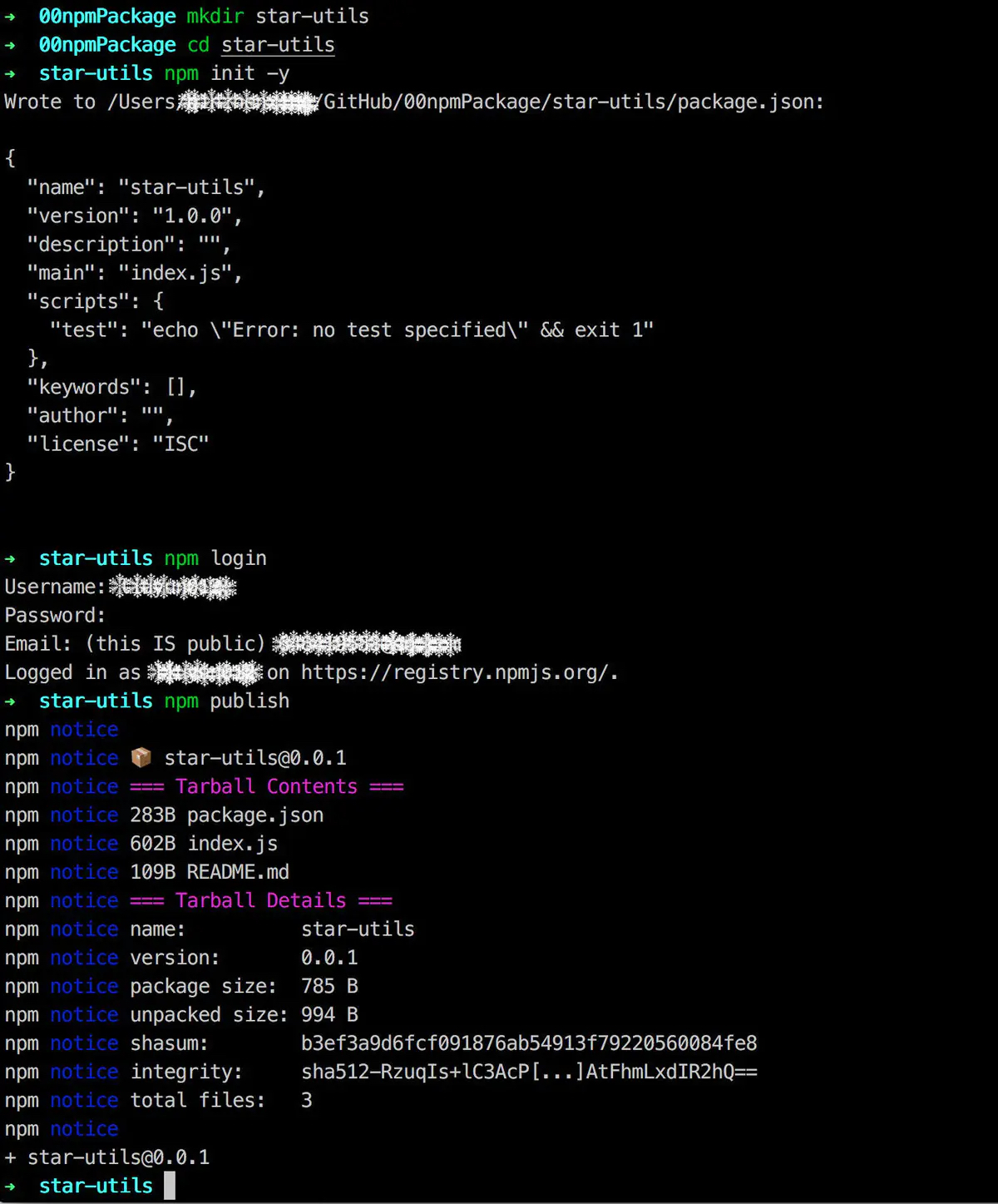This screenshot has width=998, height=1204.
Task: Click the prompt arrow before "cd star-utils"
Action: click(11, 45)
